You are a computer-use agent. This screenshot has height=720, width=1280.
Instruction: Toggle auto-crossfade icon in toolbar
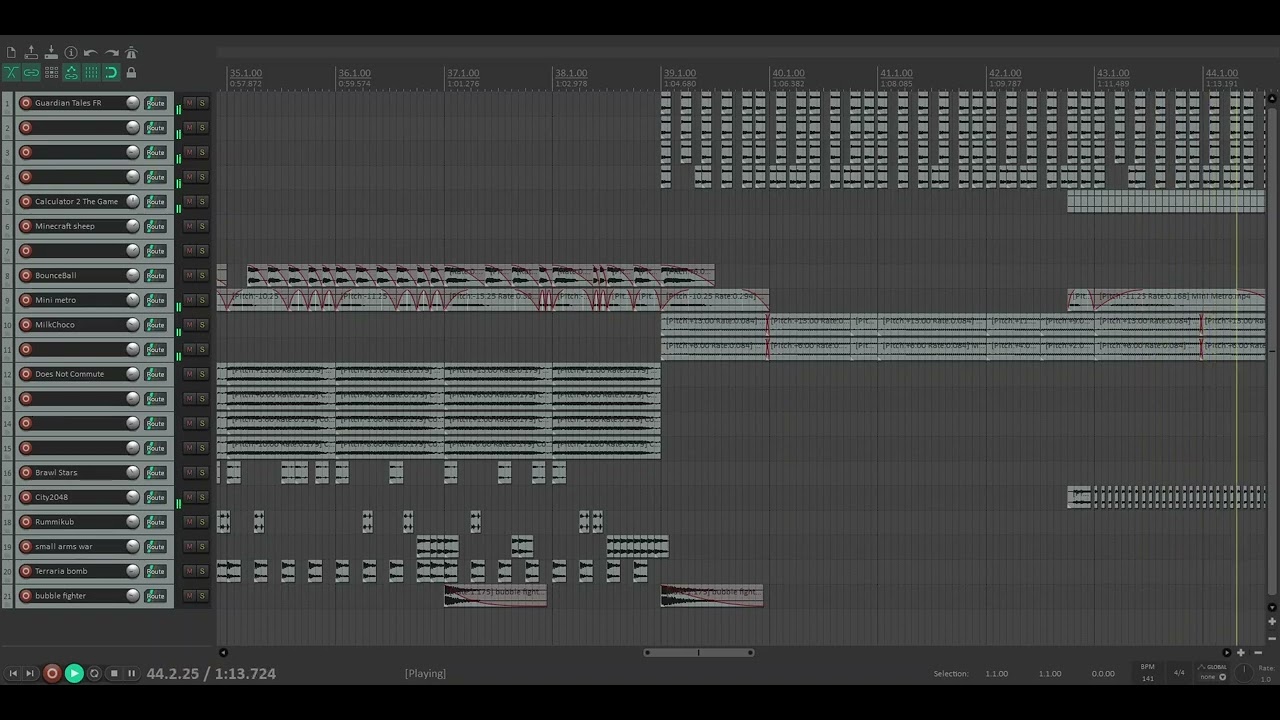[x=11, y=73]
